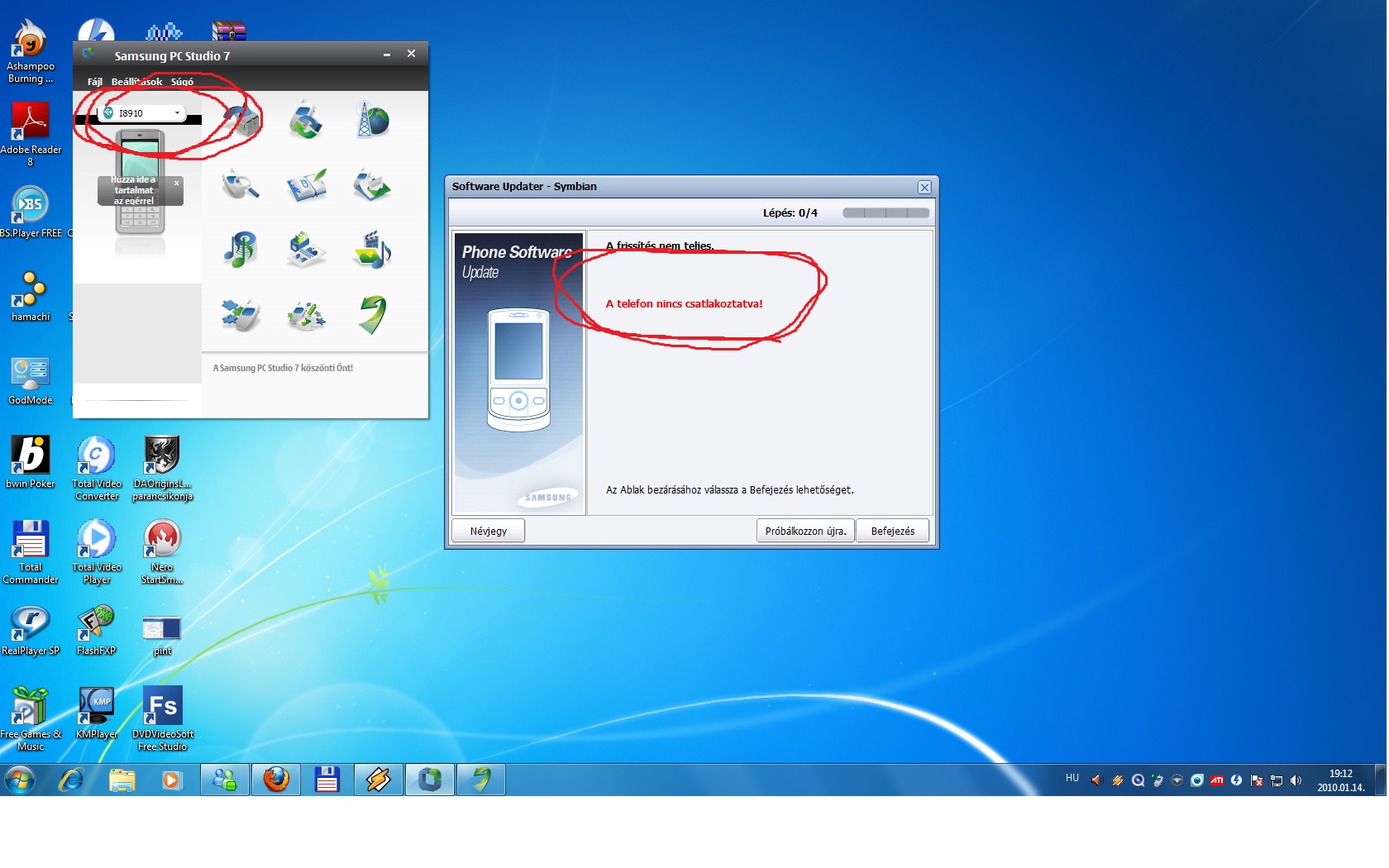This screenshot has height=868, width=1389.
Task: Click the ATI icon in the system tray
Action: 1216,780
